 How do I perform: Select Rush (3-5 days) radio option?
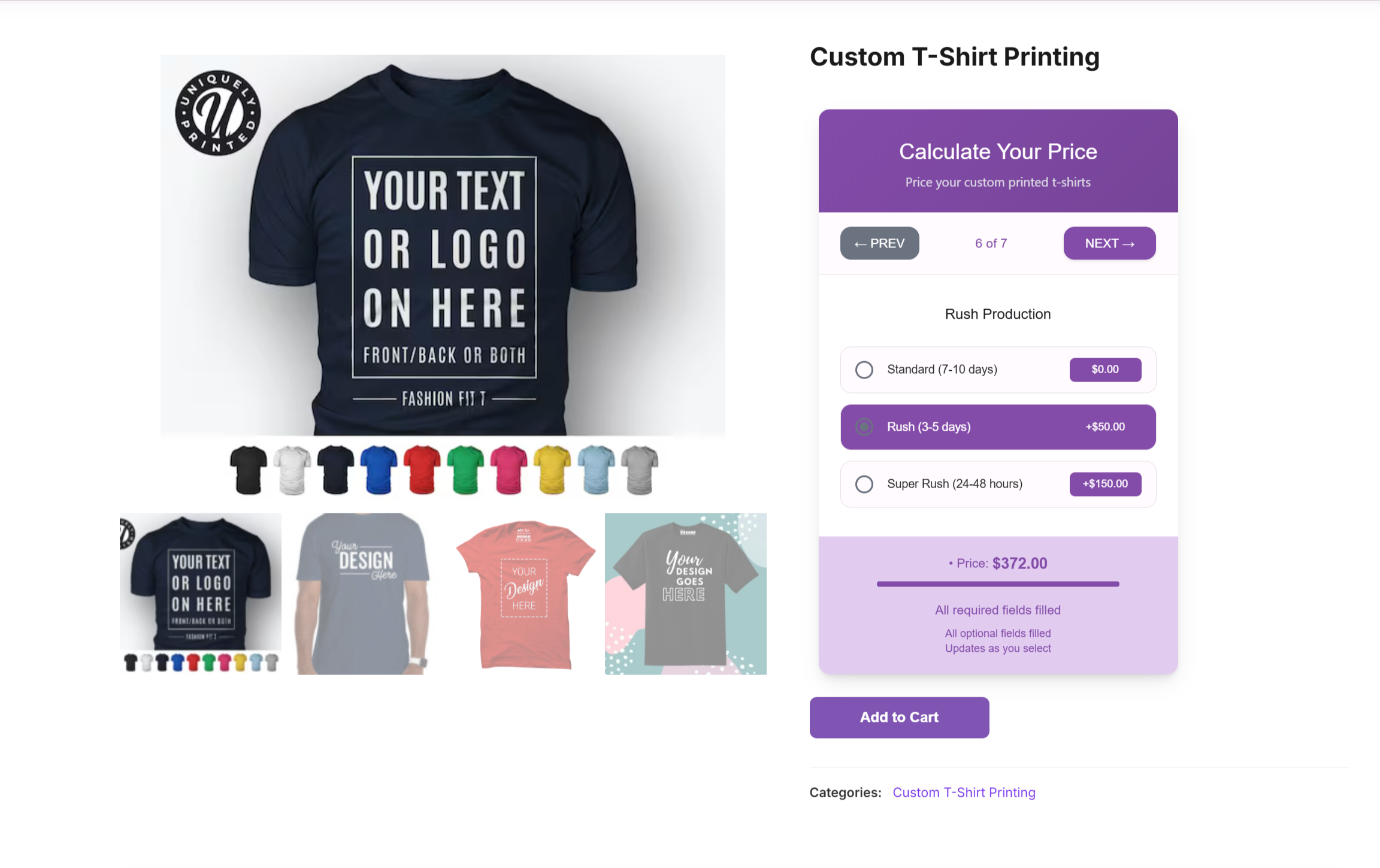pyautogui.click(x=864, y=427)
